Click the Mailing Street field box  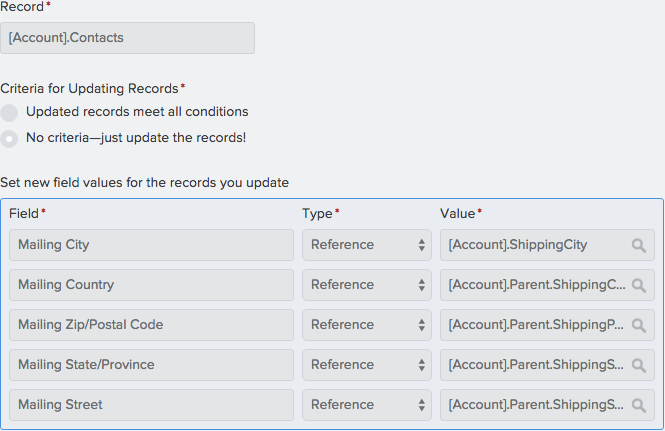(151, 405)
